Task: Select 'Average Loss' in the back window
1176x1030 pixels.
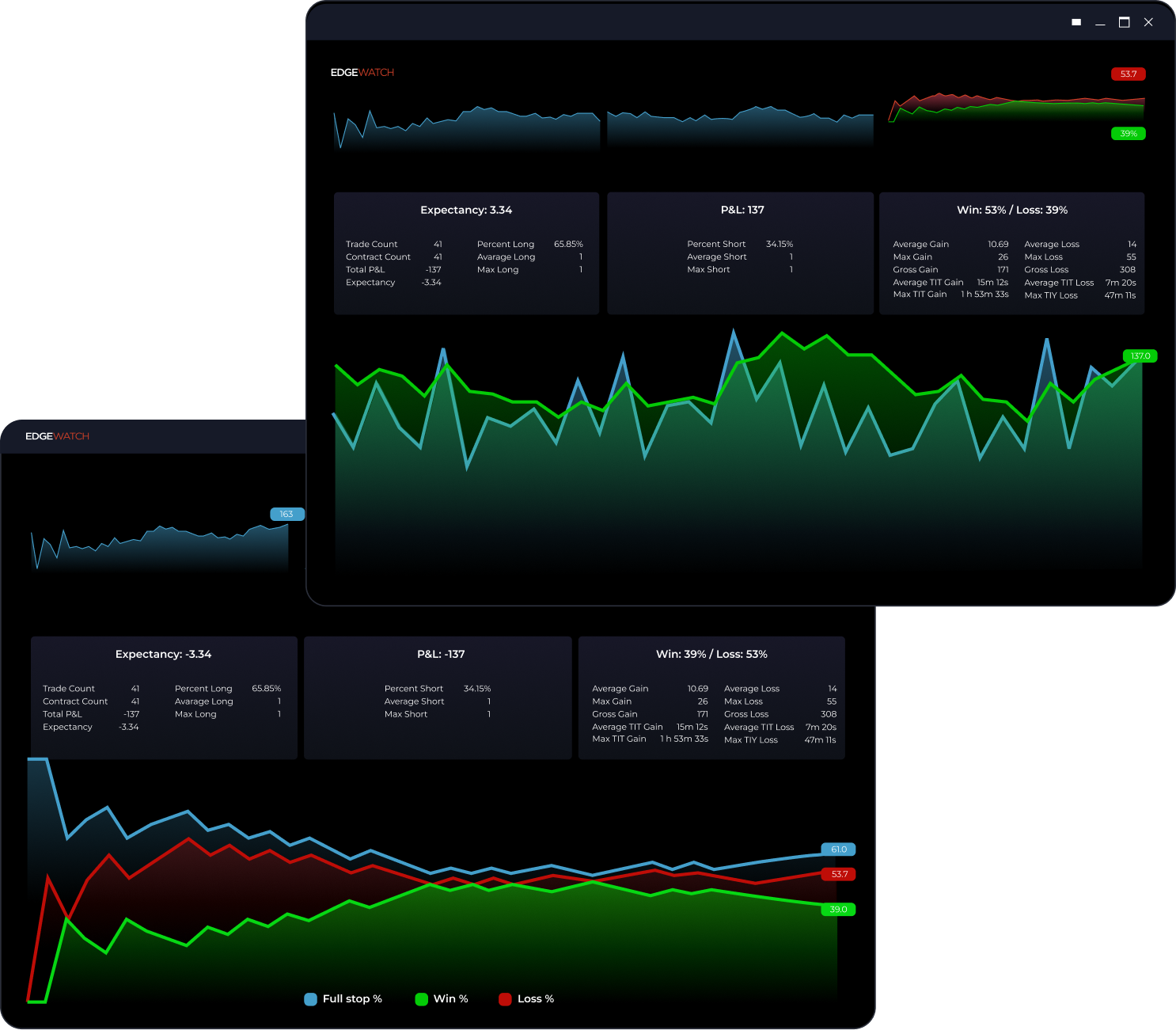Action: point(752,689)
